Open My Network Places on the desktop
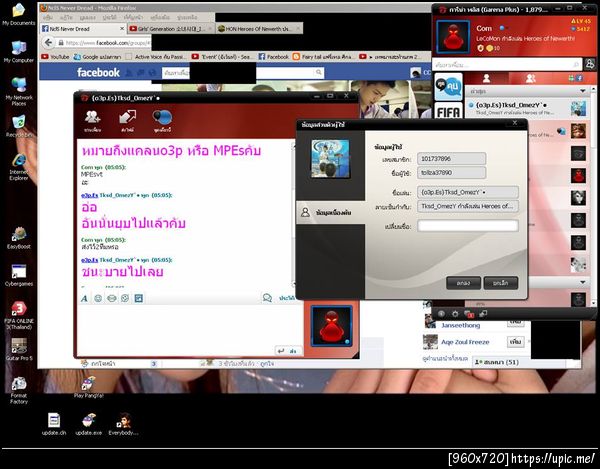This screenshot has height=469, width=600. coord(18,91)
